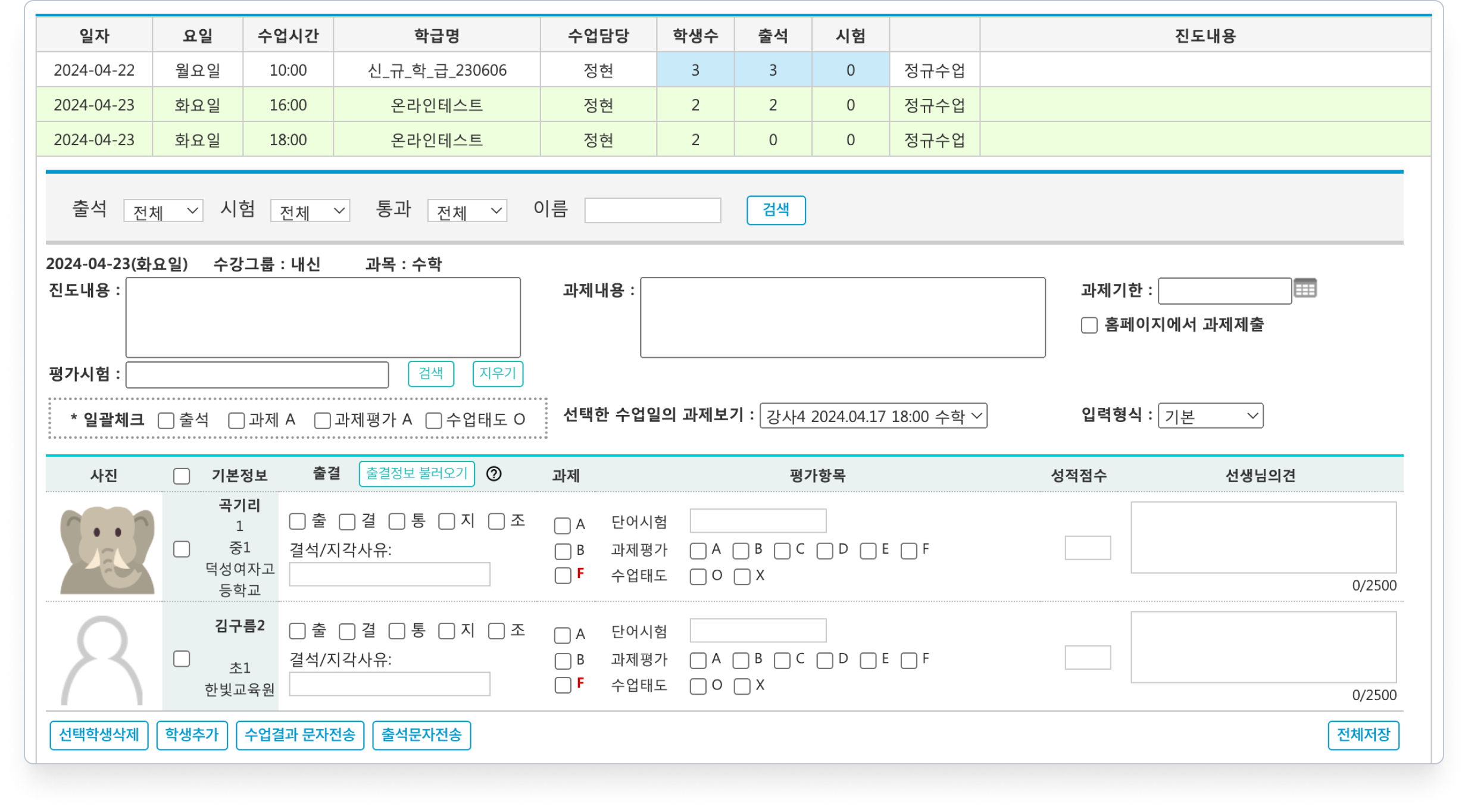The width and height of the screenshot is (1468, 812).
Task: Toggle the select-all checkbox beside 기본정보
Action: (x=182, y=476)
